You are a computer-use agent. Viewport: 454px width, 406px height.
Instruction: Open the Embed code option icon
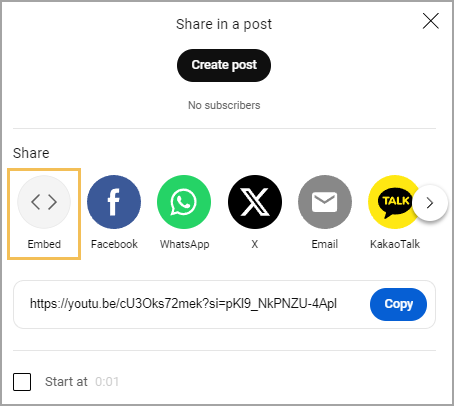[44, 202]
